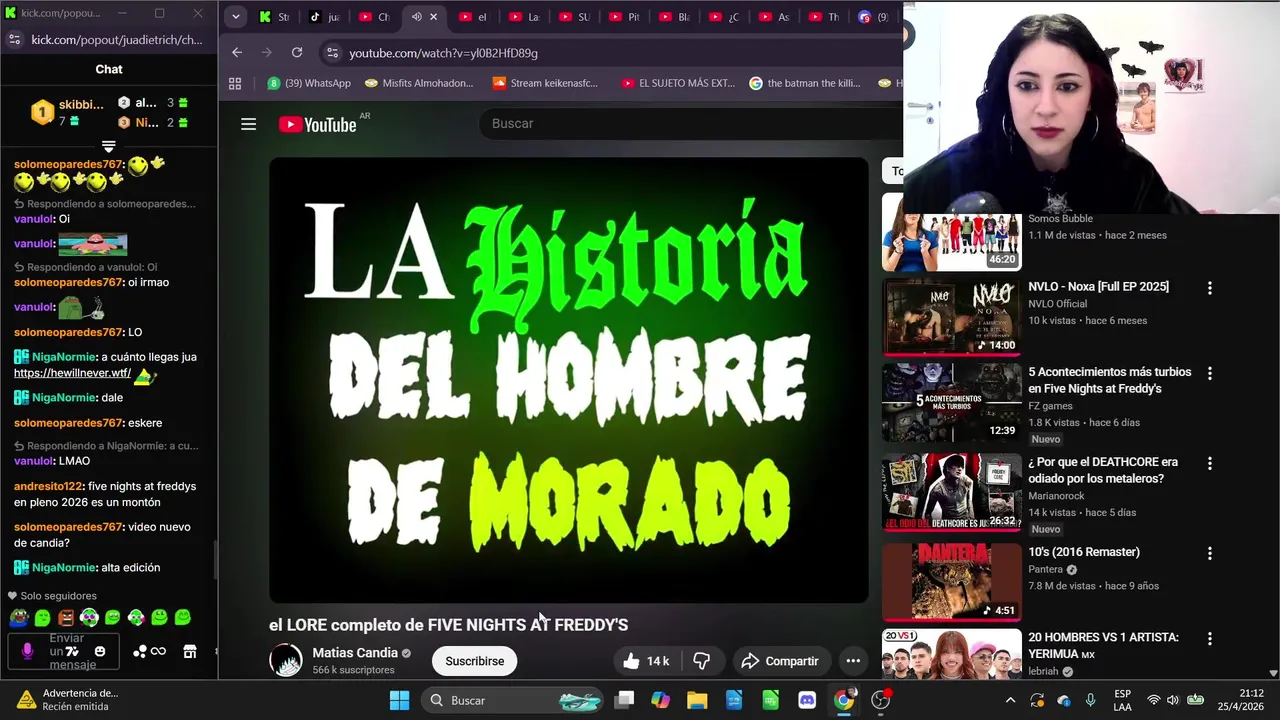Share the video via Compartir button
This screenshot has width=1280, height=720.
(780, 661)
